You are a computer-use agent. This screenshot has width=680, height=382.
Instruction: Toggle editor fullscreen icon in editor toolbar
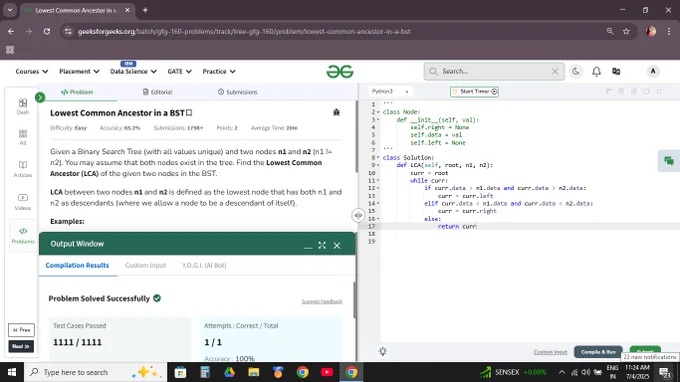pyautogui.click(x=659, y=91)
